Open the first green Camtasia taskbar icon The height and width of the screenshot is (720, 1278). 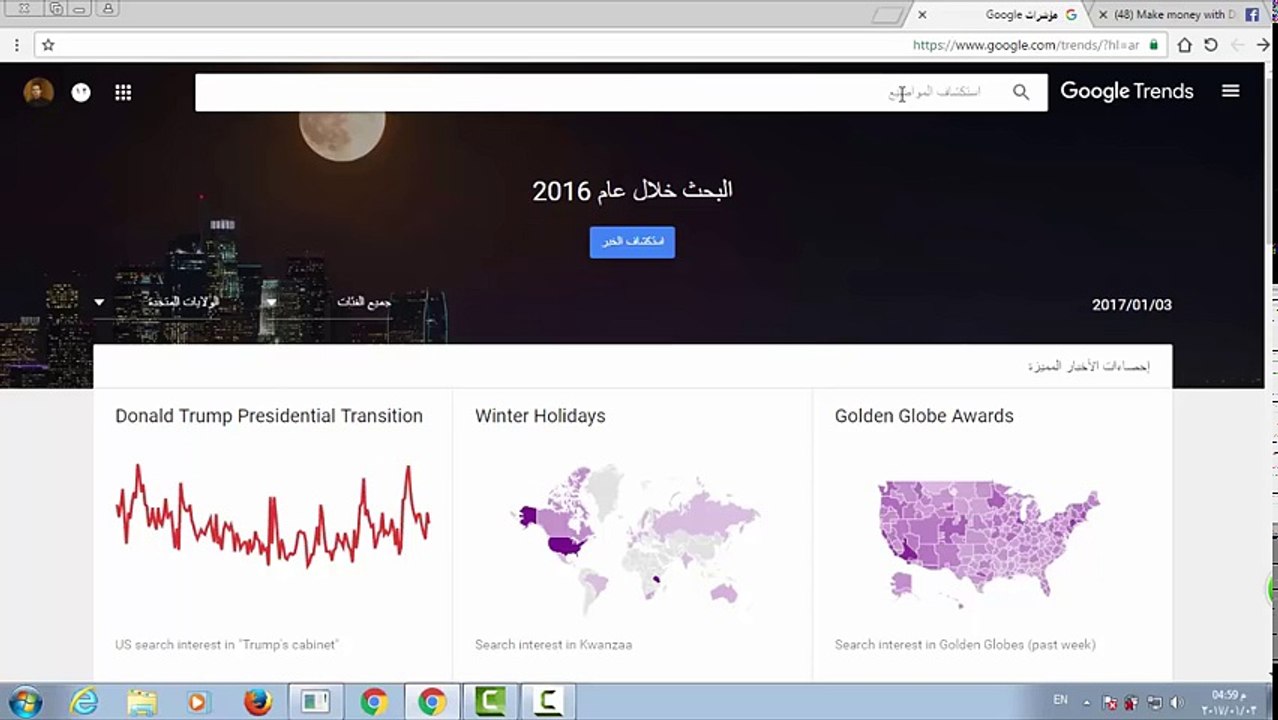(490, 702)
